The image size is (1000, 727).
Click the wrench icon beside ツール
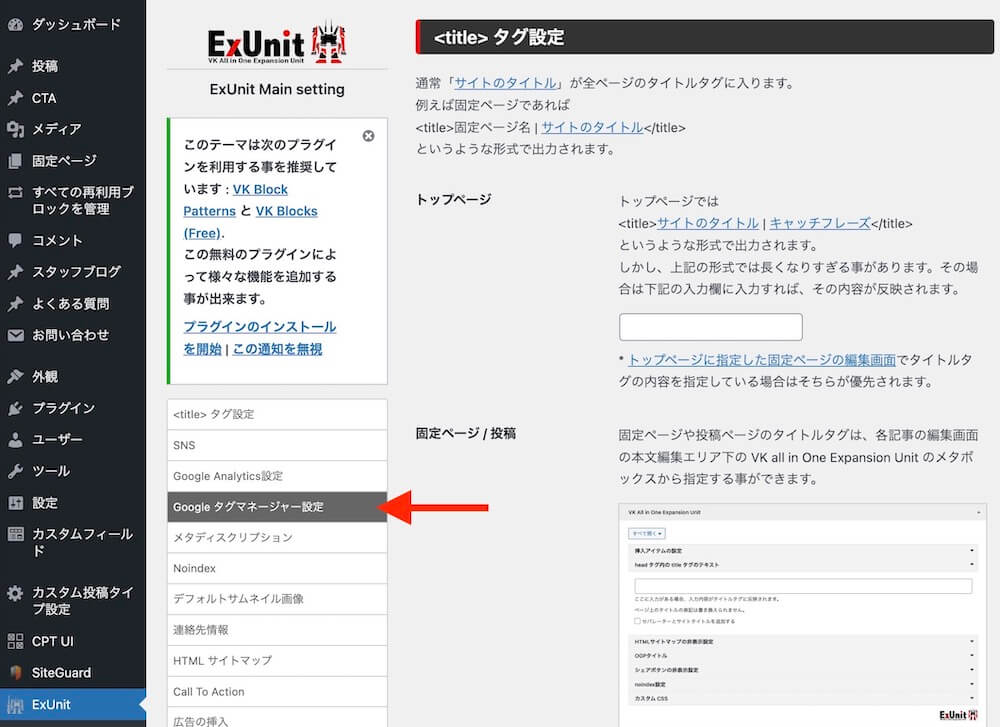(15, 471)
